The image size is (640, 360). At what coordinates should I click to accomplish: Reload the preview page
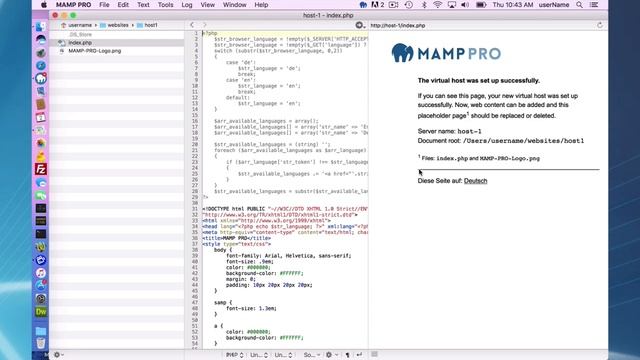point(600,25)
